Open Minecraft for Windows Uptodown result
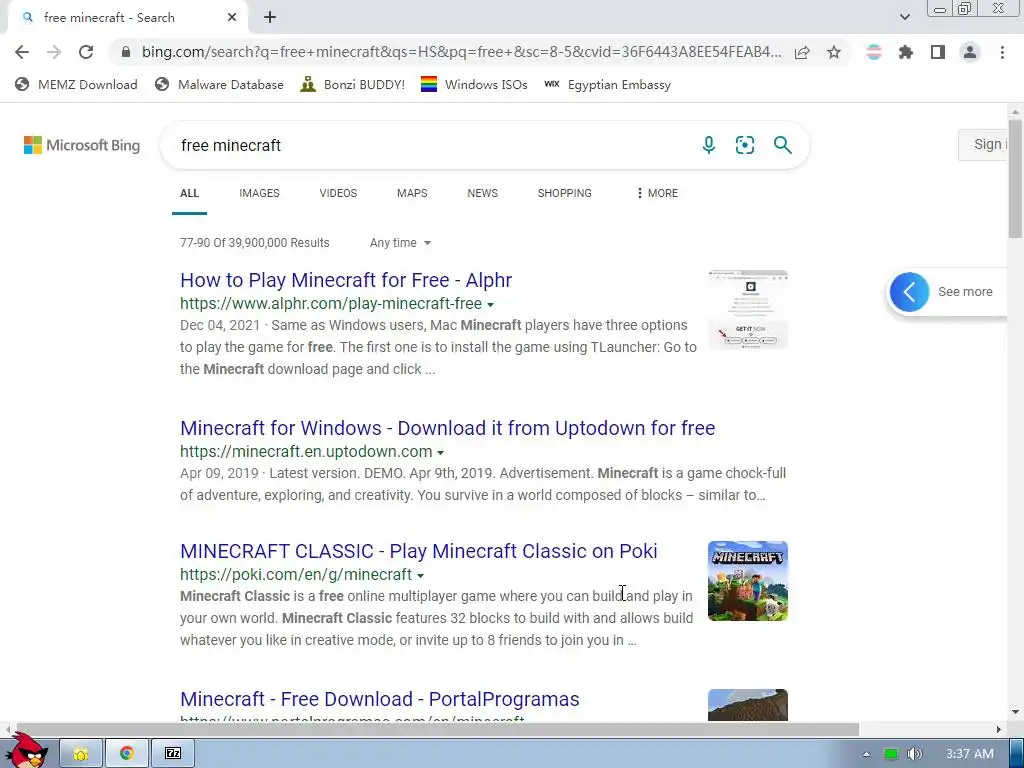The image size is (1024, 768). click(447, 428)
